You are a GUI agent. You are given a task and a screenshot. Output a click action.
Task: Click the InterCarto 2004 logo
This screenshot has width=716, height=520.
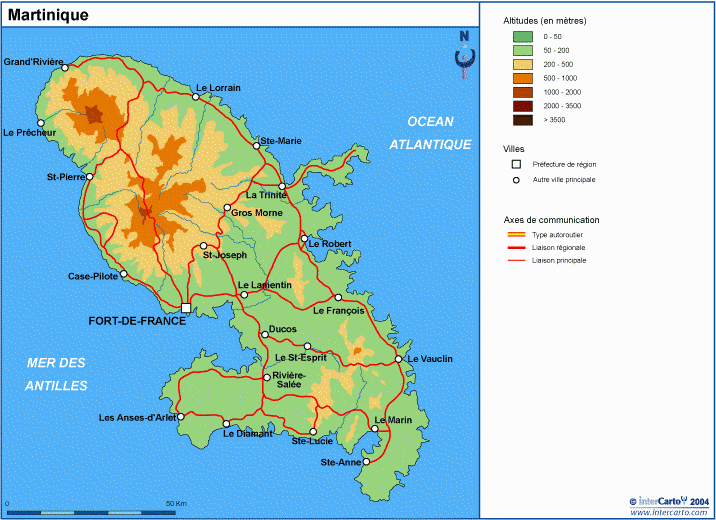click(x=668, y=500)
